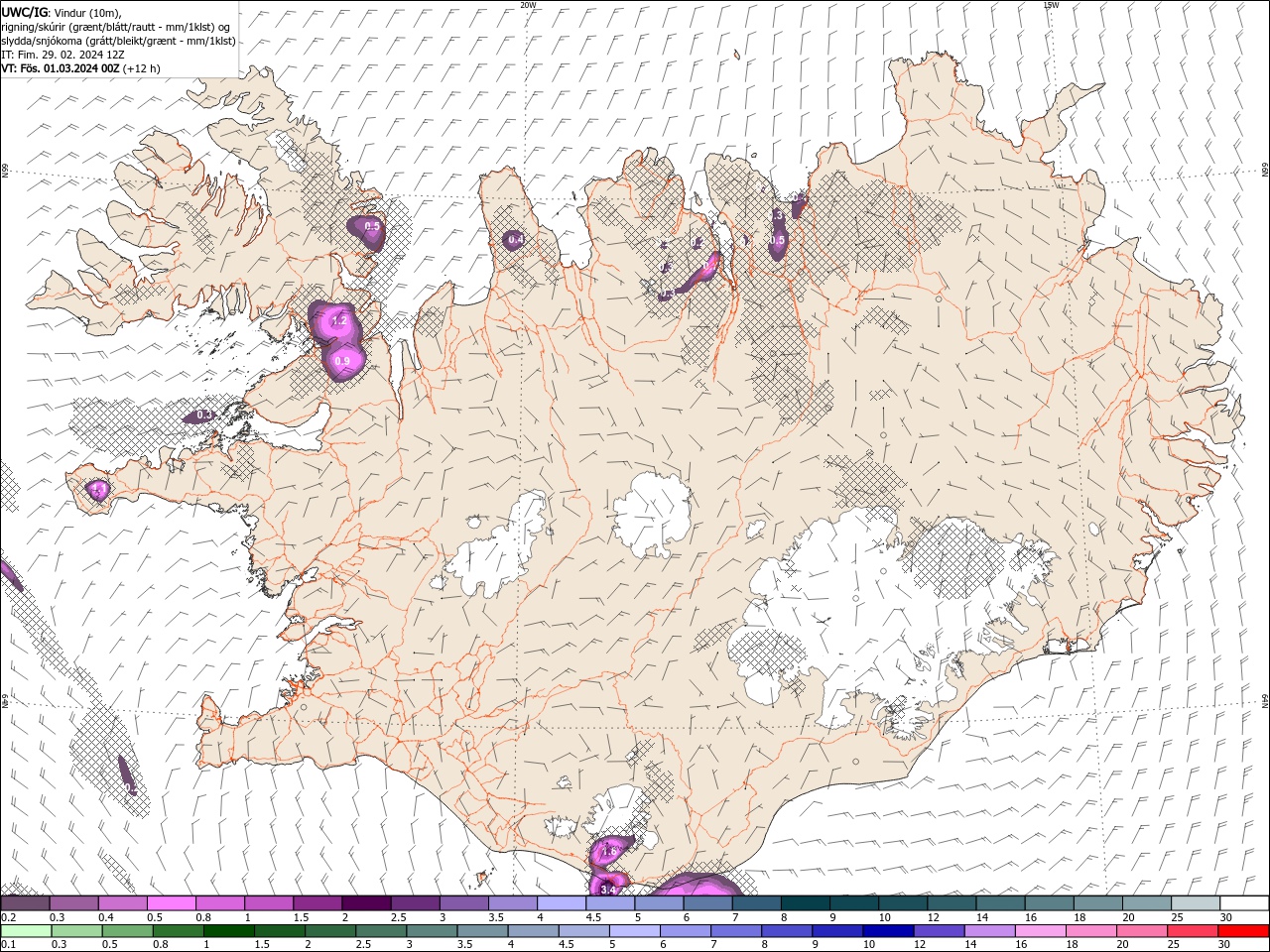Select the bright red lower-scale swatch labeled 30
This screenshot has width=1270, height=952.
tap(1243, 931)
